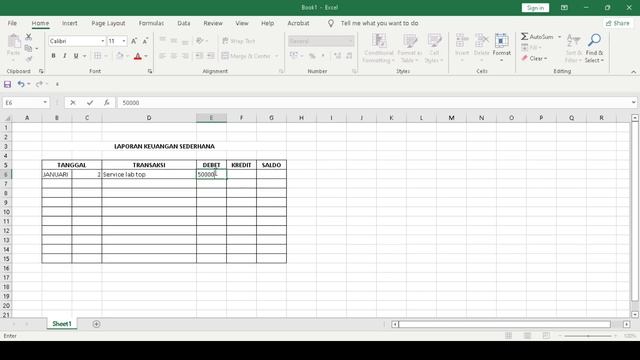The image size is (640, 360).
Task: Decrease font size with the small A icon
Action: click(x=145, y=41)
